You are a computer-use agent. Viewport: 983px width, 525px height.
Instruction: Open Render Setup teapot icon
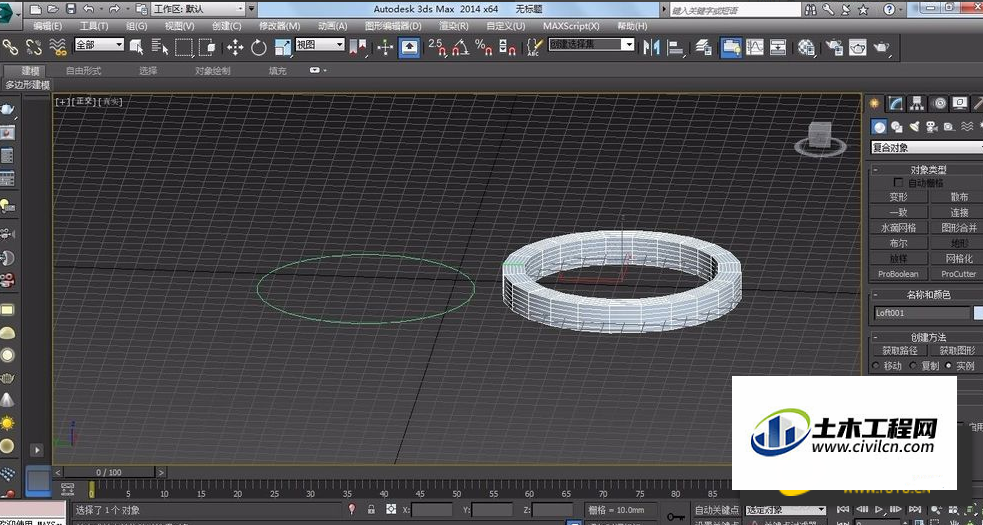click(834, 47)
